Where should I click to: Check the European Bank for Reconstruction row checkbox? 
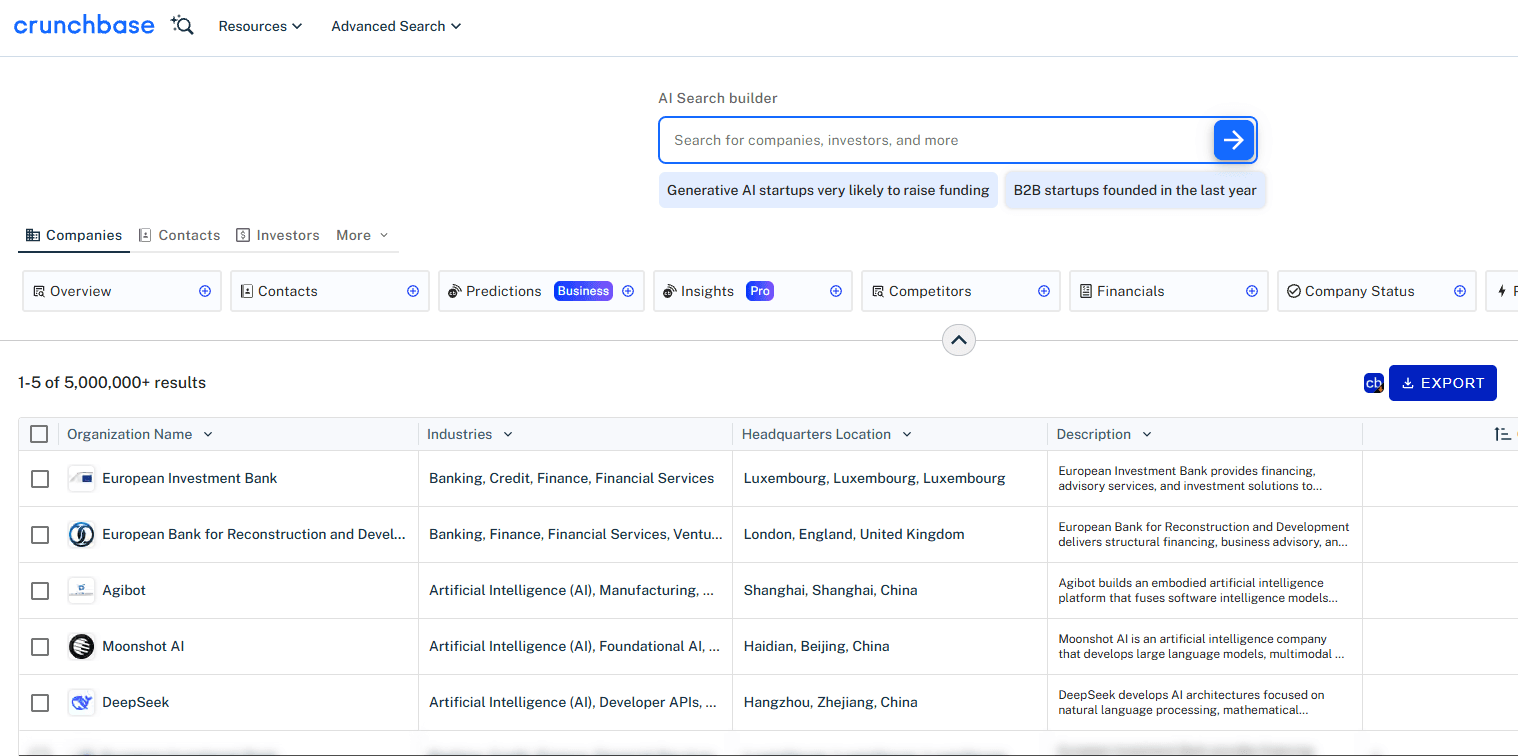pos(40,535)
